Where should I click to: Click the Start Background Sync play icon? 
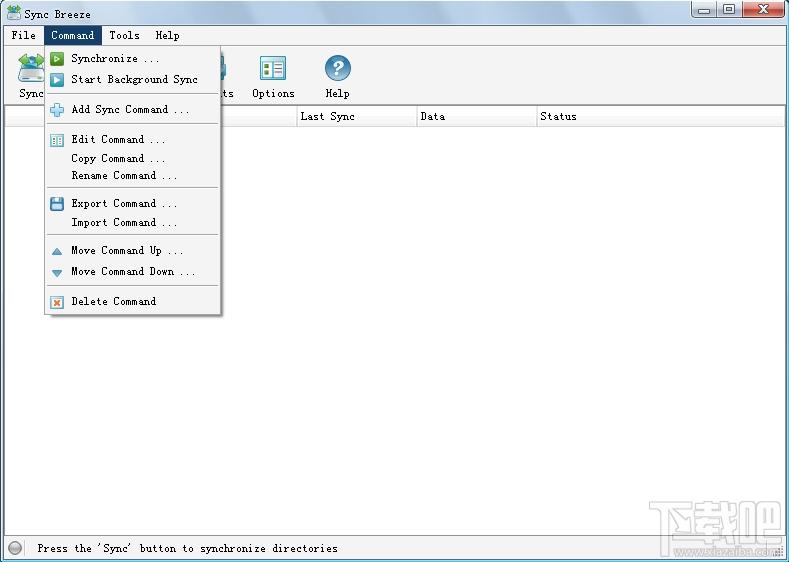pyautogui.click(x=57, y=79)
